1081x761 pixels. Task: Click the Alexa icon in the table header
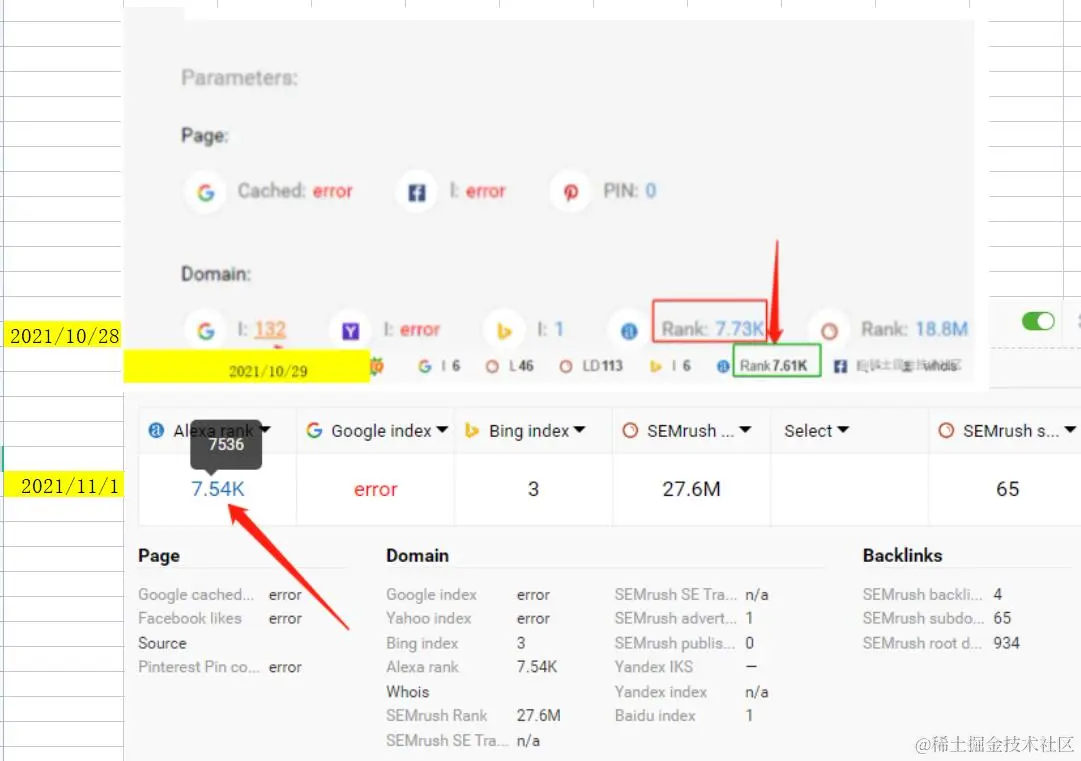pyautogui.click(x=156, y=430)
